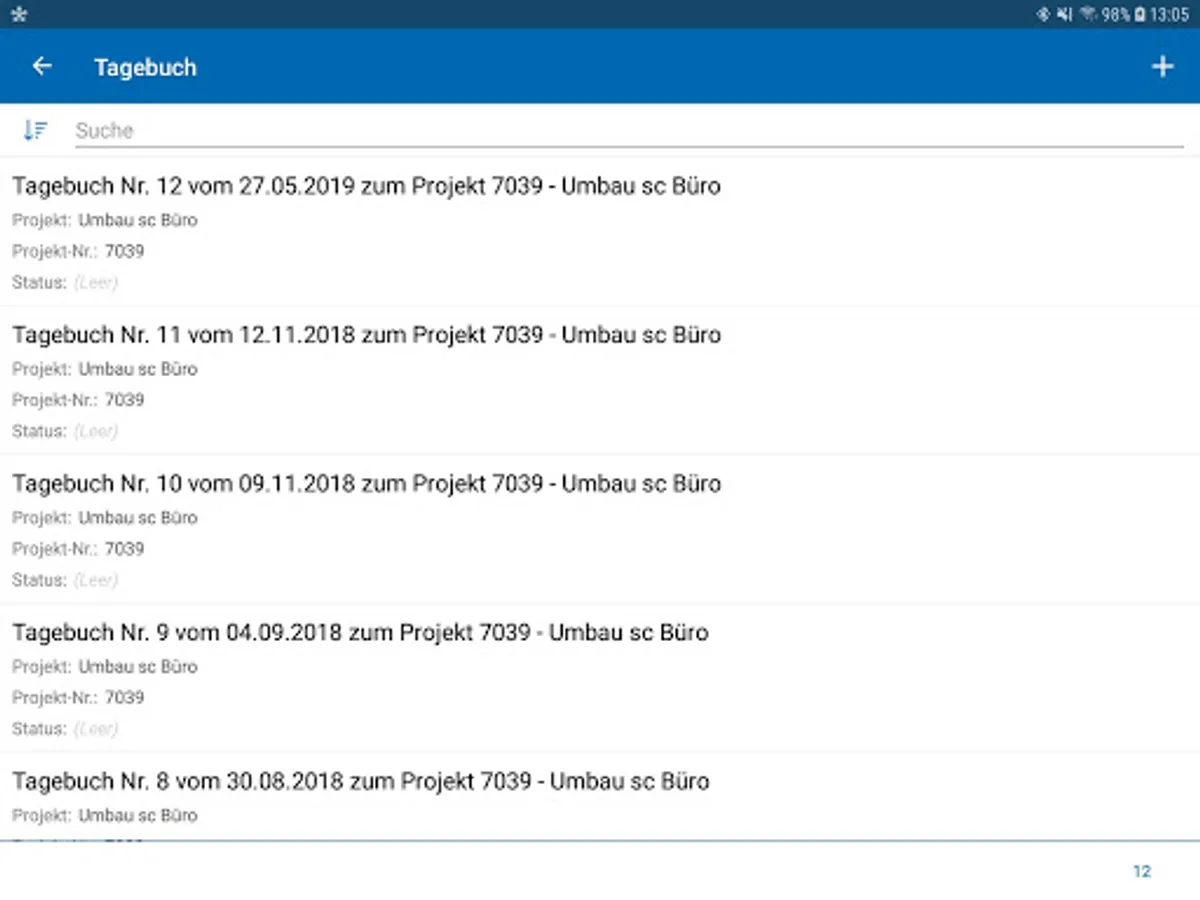The height and width of the screenshot is (900, 1200).
Task: Open Tagebuch Nr. 11 vom 12.11.2018
Action: [366, 335]
